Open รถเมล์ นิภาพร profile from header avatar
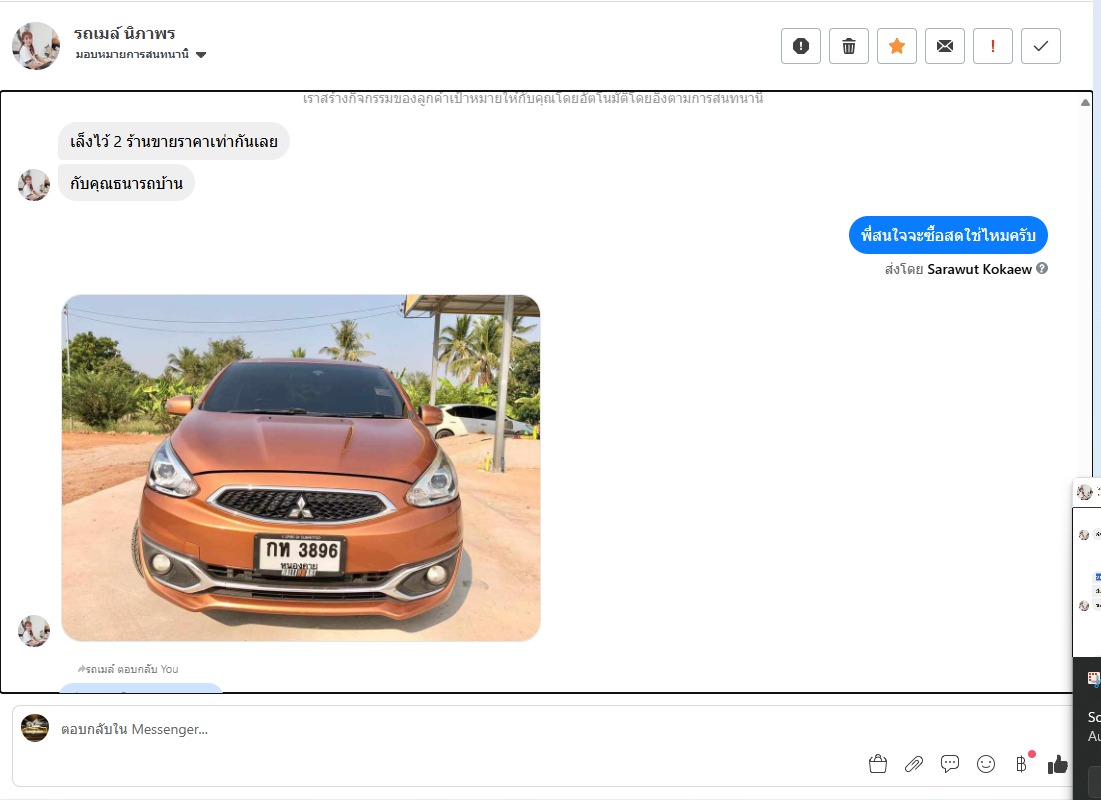Screen dimensions: 1101x800 click(36, 45)
